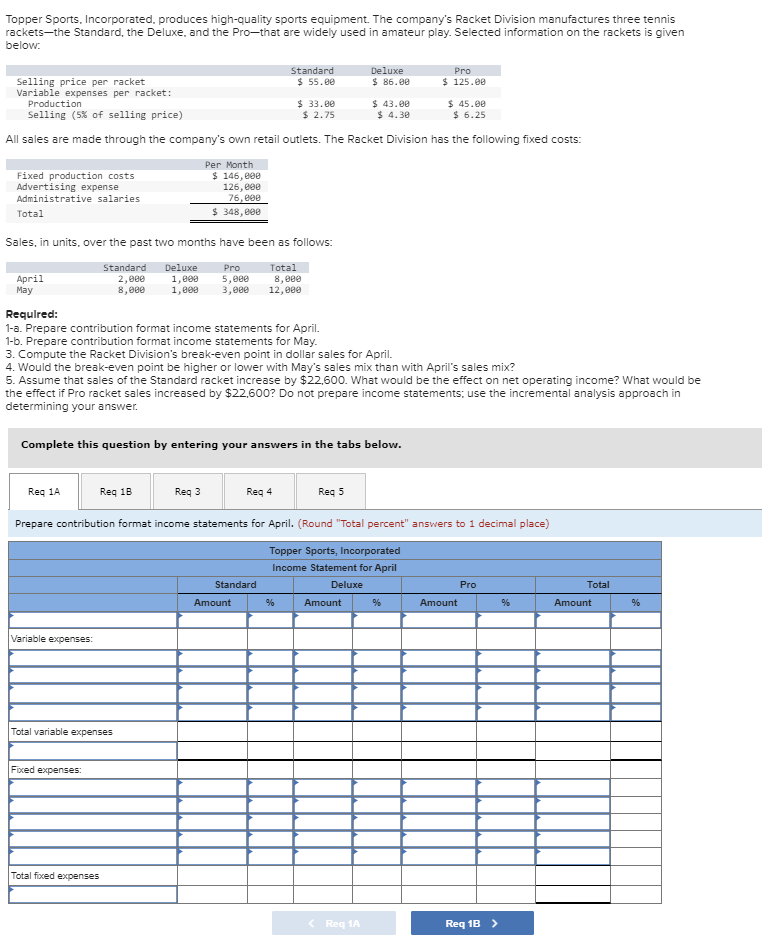Click the Deluxe production cost "$ 43.00"
Screen dimensions: 762x940
(391, 104)
